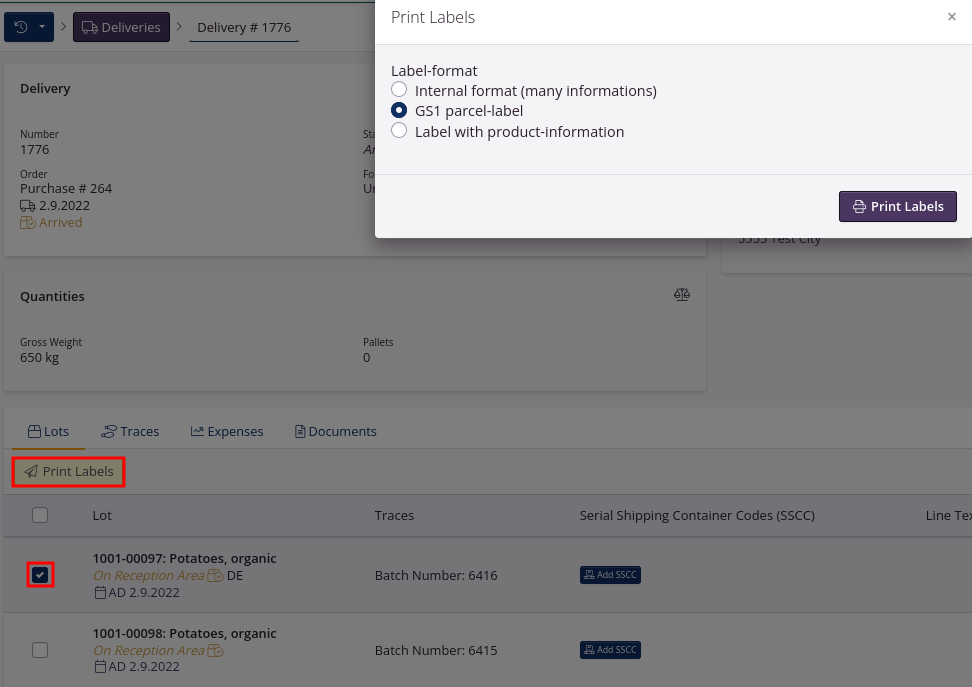972x687 pixels.
Task: Check the lot 1001-00098 checkbox
Action: coord(40,650)
